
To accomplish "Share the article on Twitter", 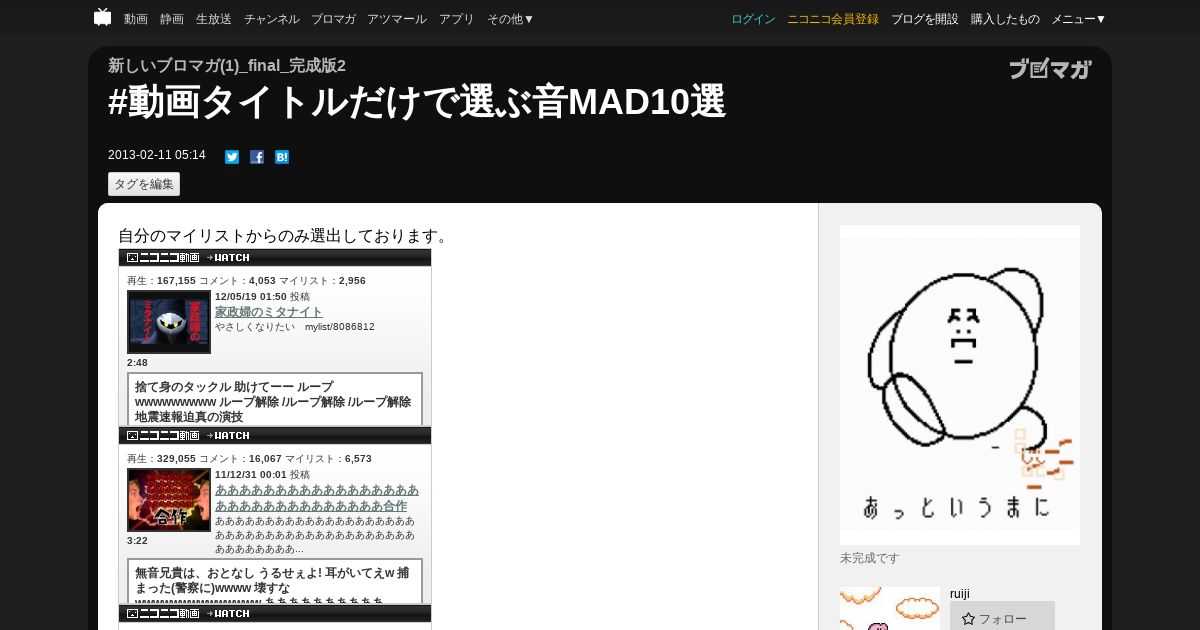I will tap(232, 157).
